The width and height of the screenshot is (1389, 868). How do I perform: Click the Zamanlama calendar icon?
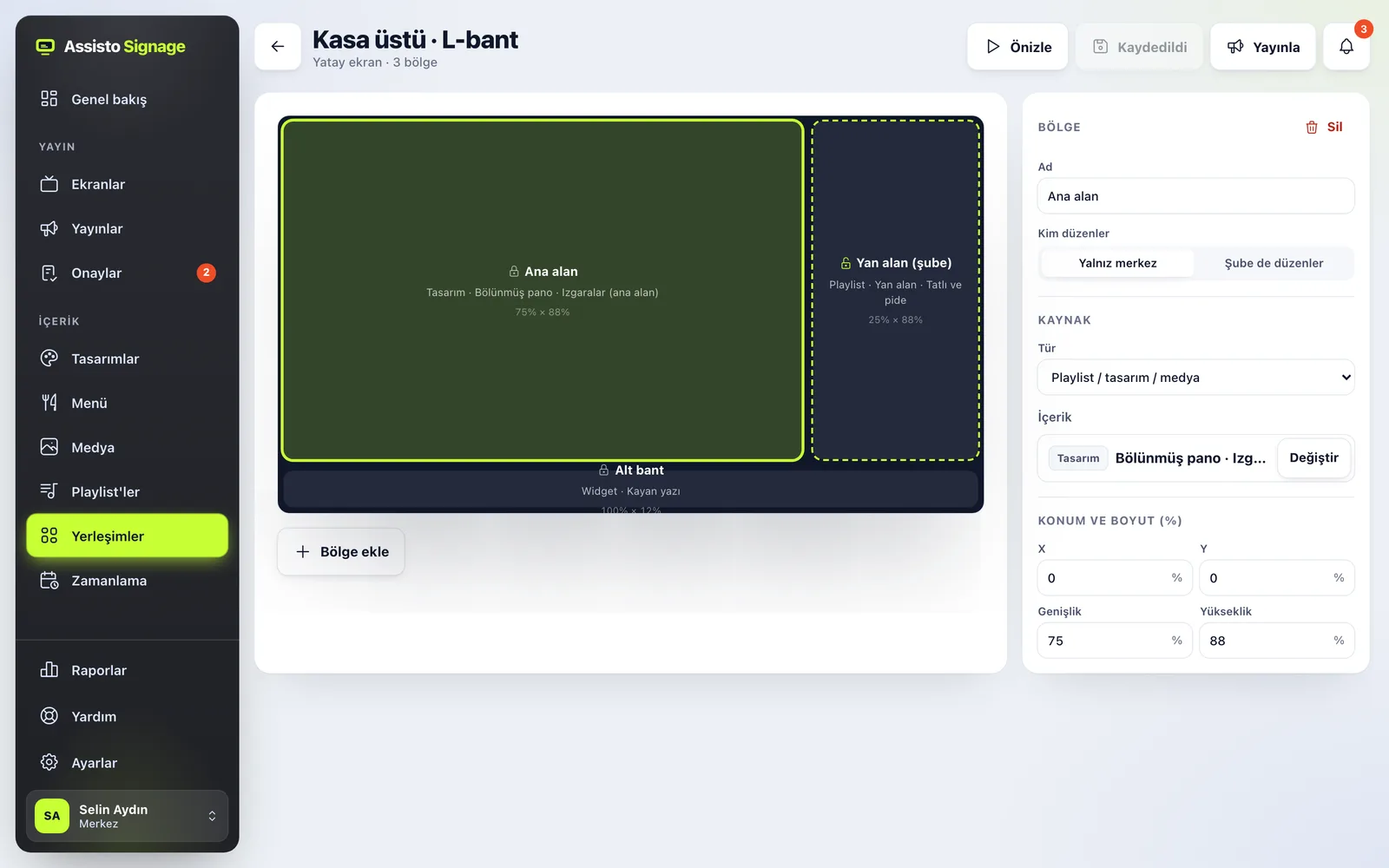tap(49, 580)
